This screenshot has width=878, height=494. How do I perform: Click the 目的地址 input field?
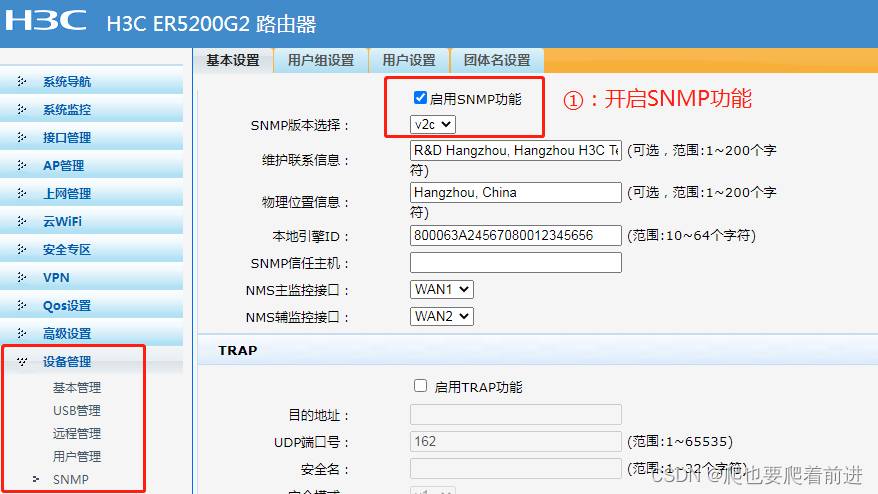(x=516, y=414)
